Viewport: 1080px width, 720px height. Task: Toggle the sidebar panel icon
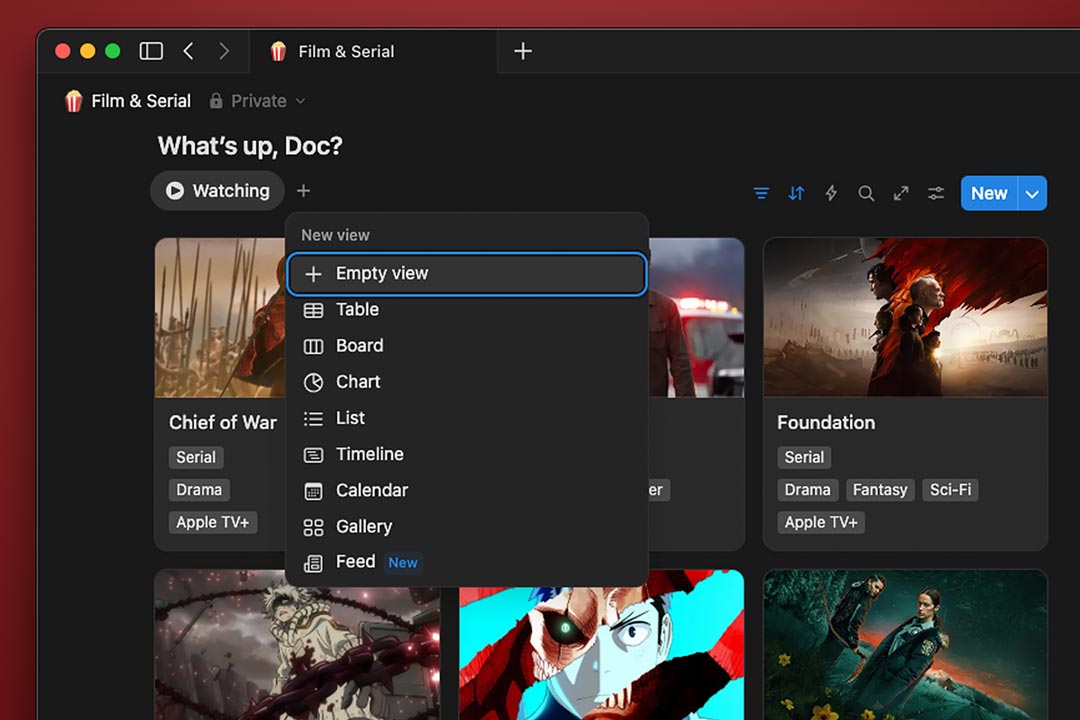pyautogui.click(x=151, y=51)
